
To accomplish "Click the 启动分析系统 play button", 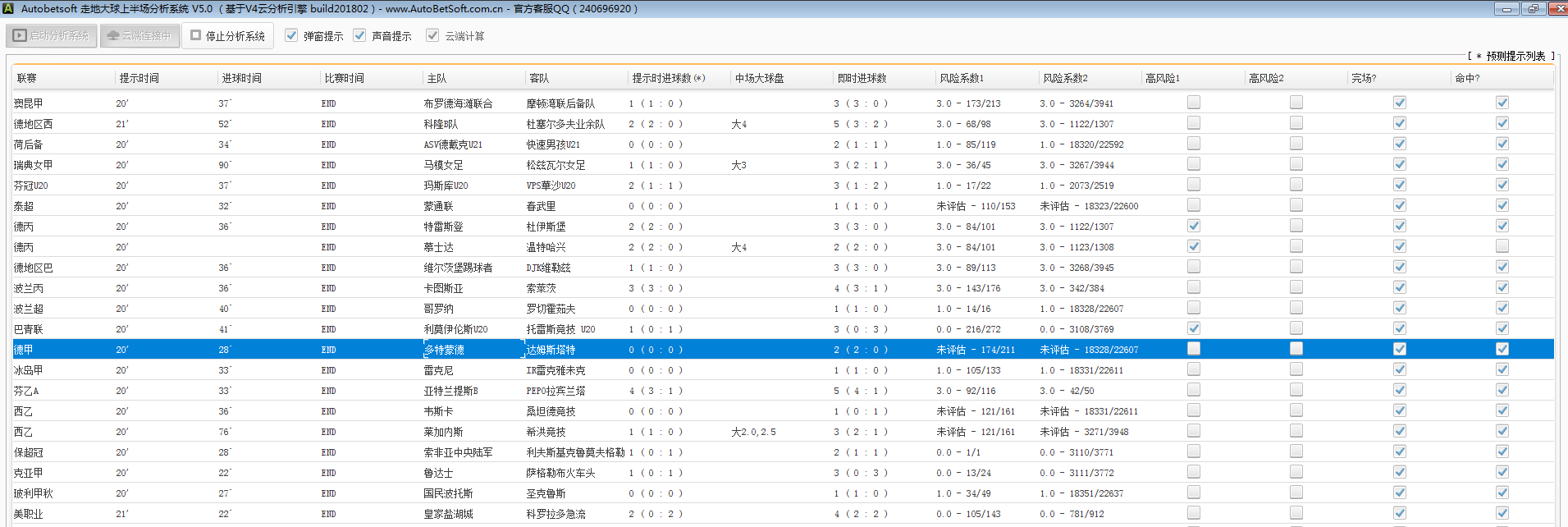I will tap(52, 36).
